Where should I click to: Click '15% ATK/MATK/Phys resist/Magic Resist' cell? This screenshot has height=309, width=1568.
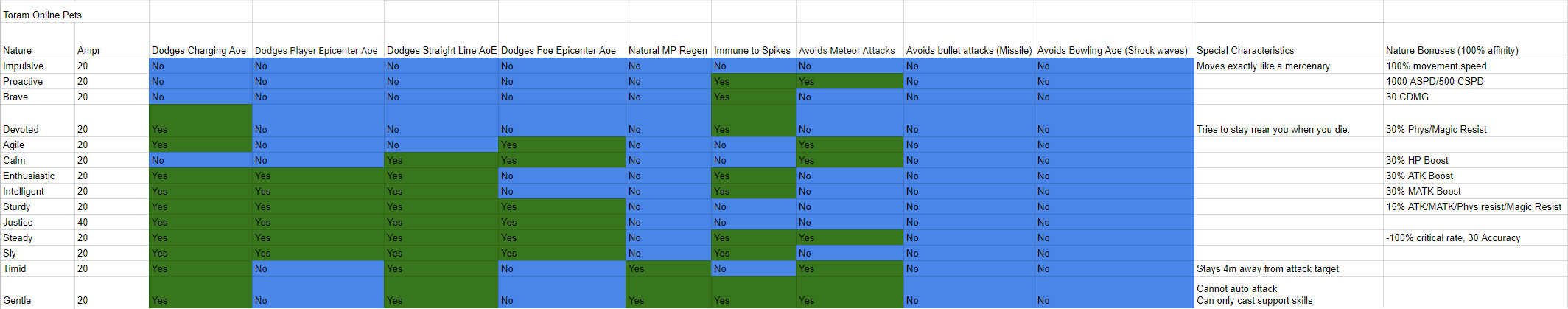pyautogui.click(x=1474, y=206)
